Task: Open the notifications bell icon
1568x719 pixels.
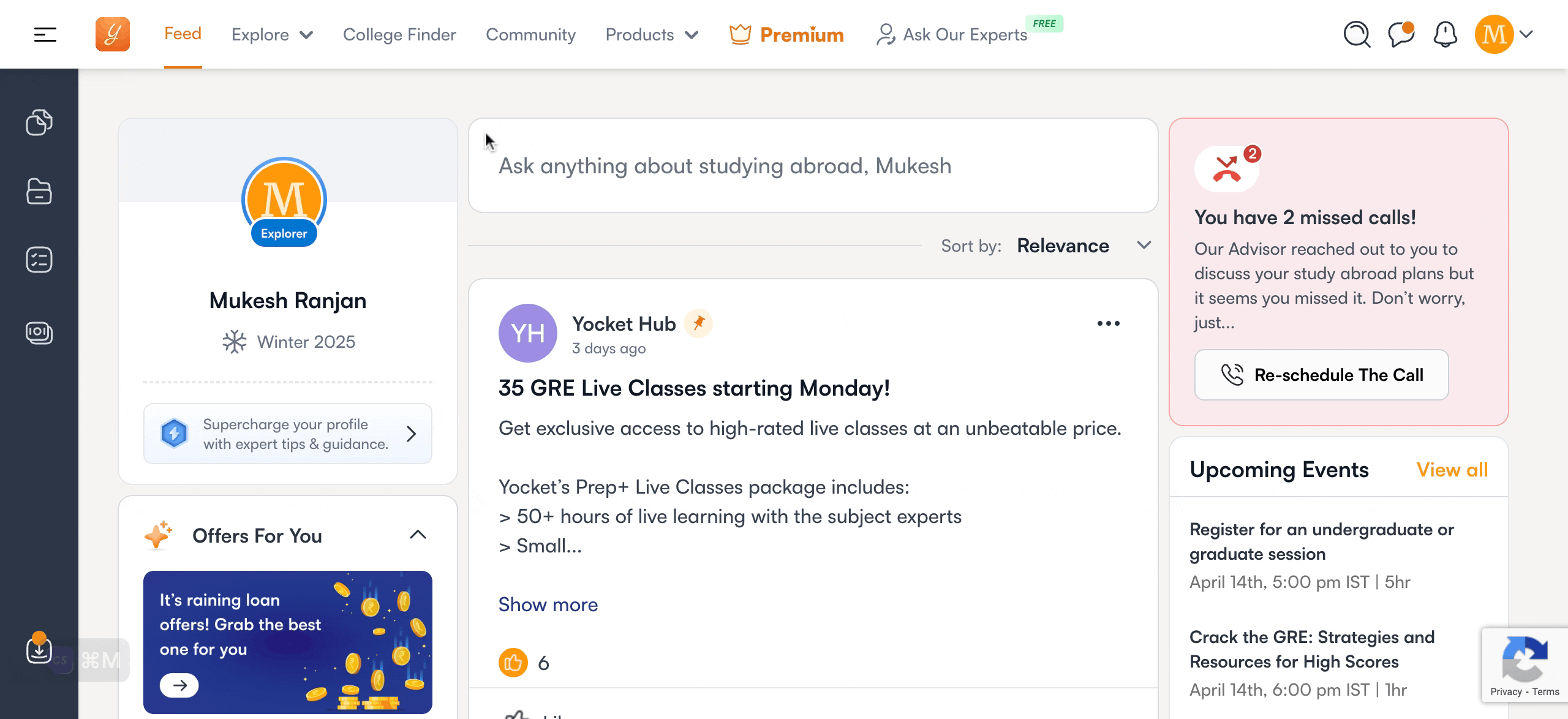Action: click(1445, 34)
